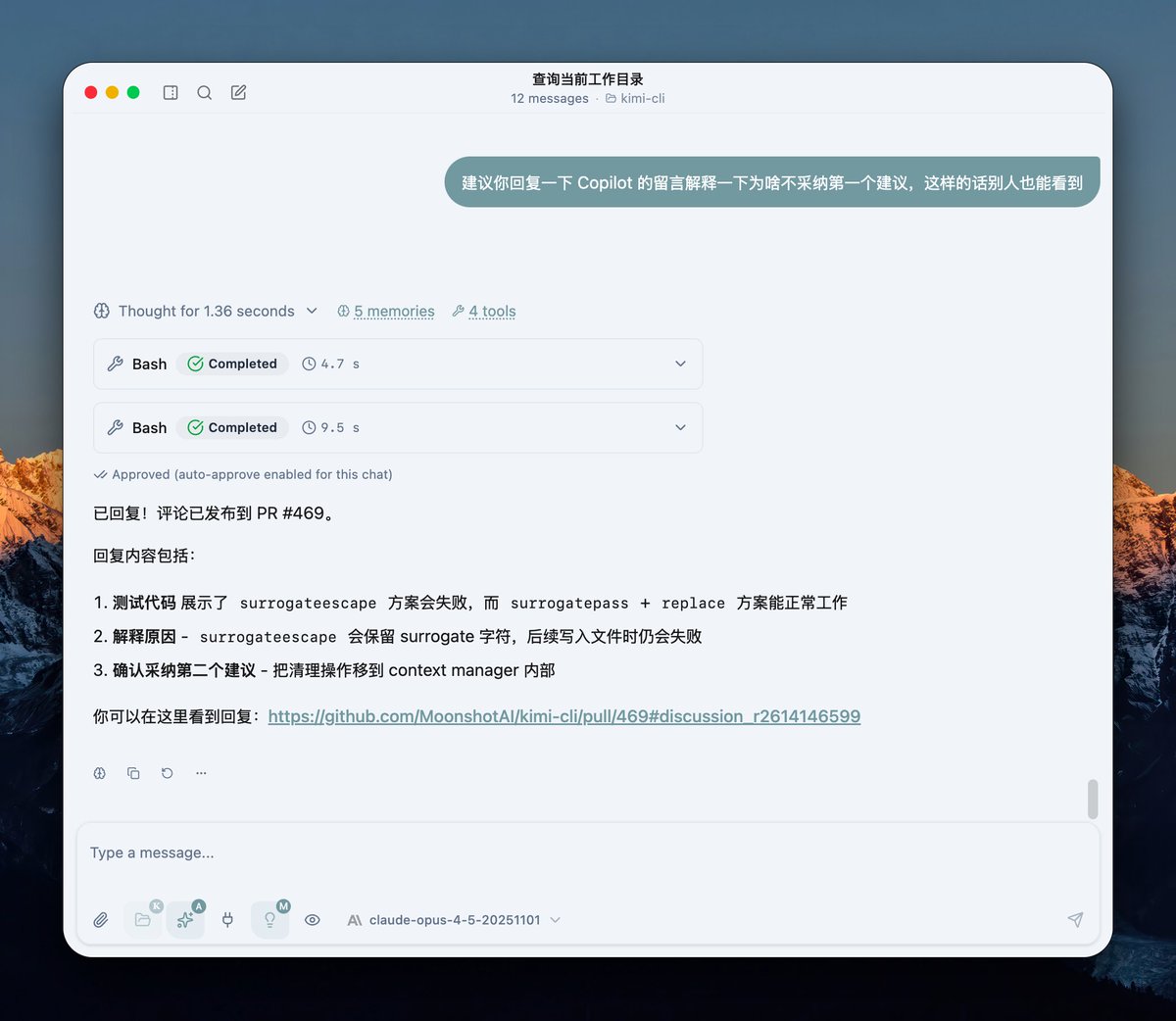Screen dimensions: 1176x1021
Task: Toggle the sidebar panel icon
Action: 171,92
